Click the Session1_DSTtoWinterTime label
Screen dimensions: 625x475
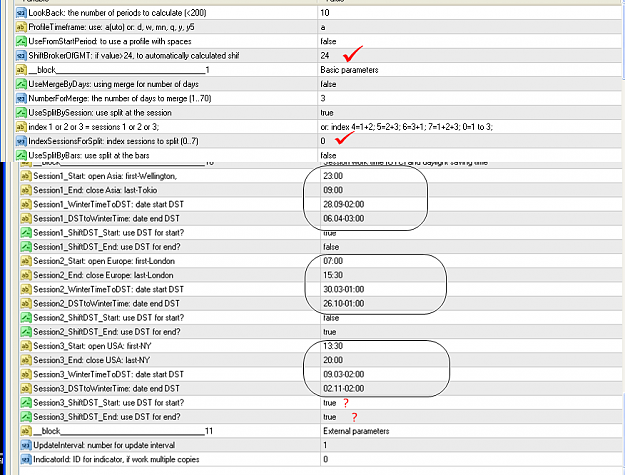(106, 219)
